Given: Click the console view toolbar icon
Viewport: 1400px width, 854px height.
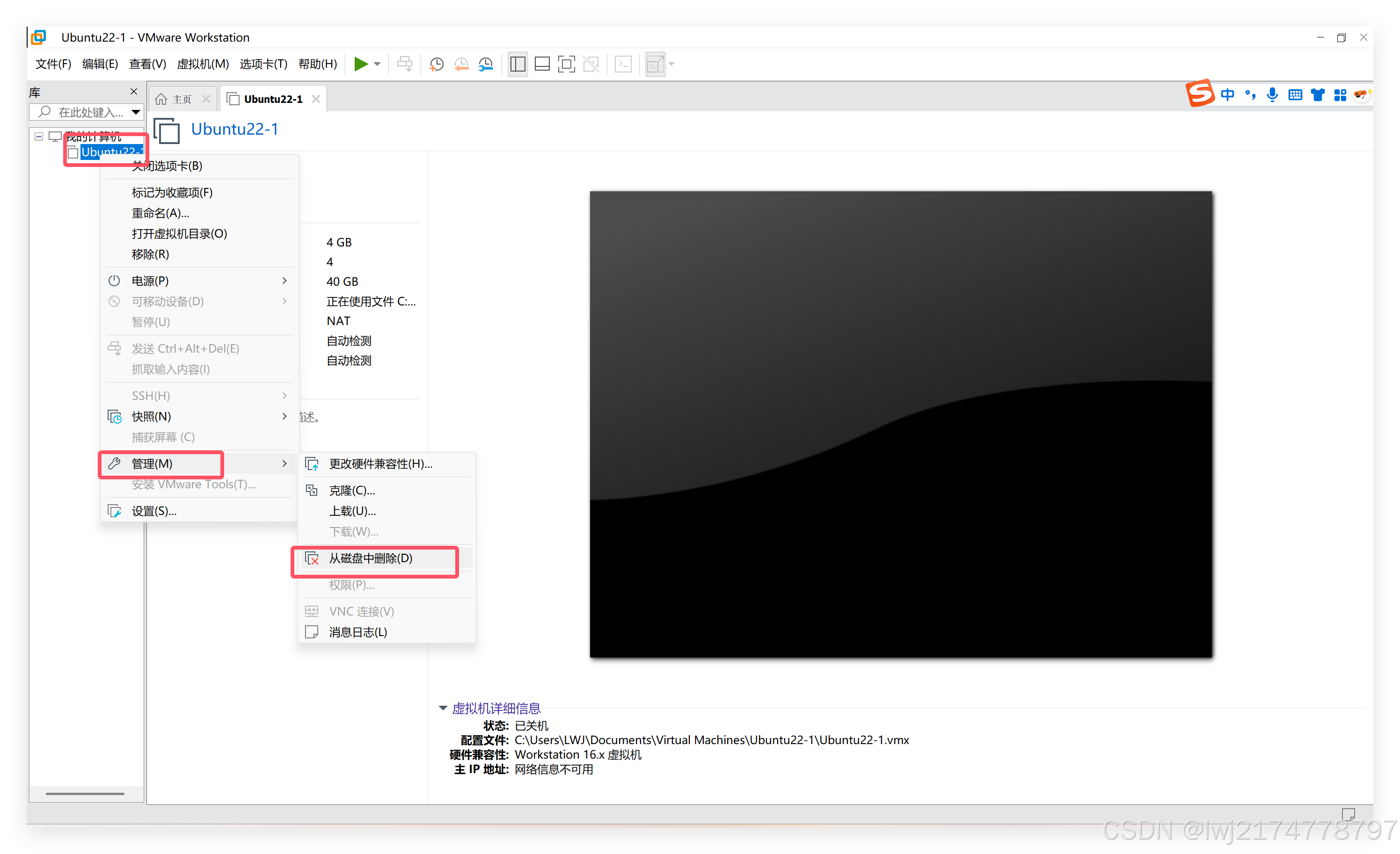Looking at the screenshot, I should pos(623,64).
